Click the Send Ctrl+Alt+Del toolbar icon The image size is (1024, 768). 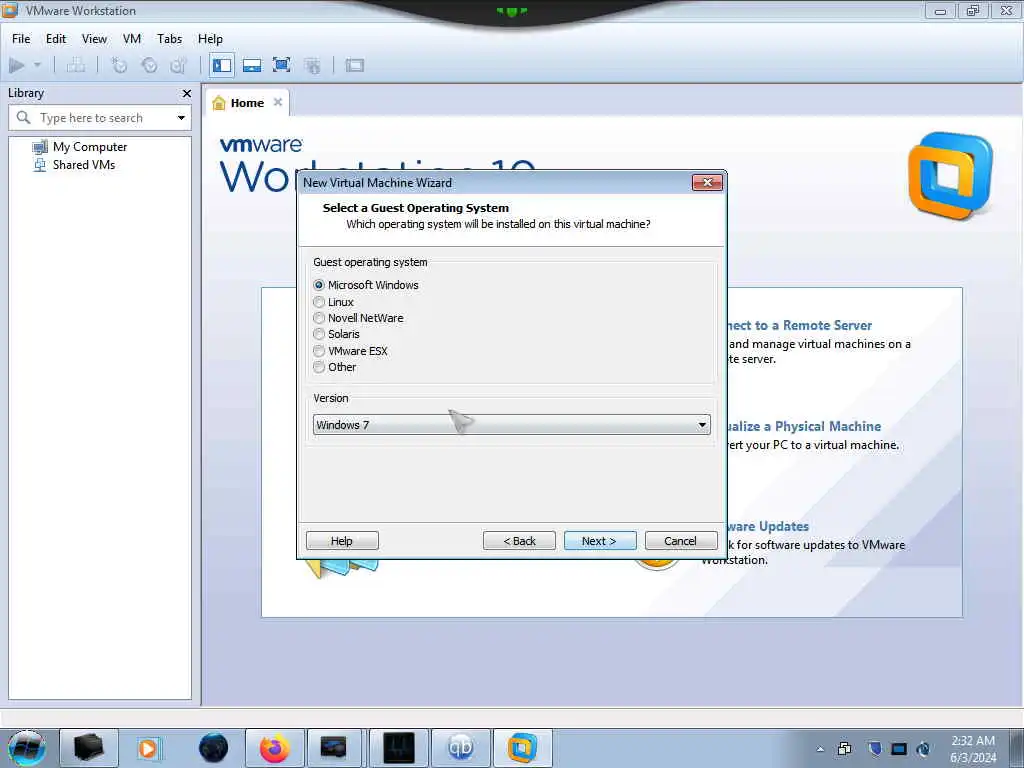point(76,65)
